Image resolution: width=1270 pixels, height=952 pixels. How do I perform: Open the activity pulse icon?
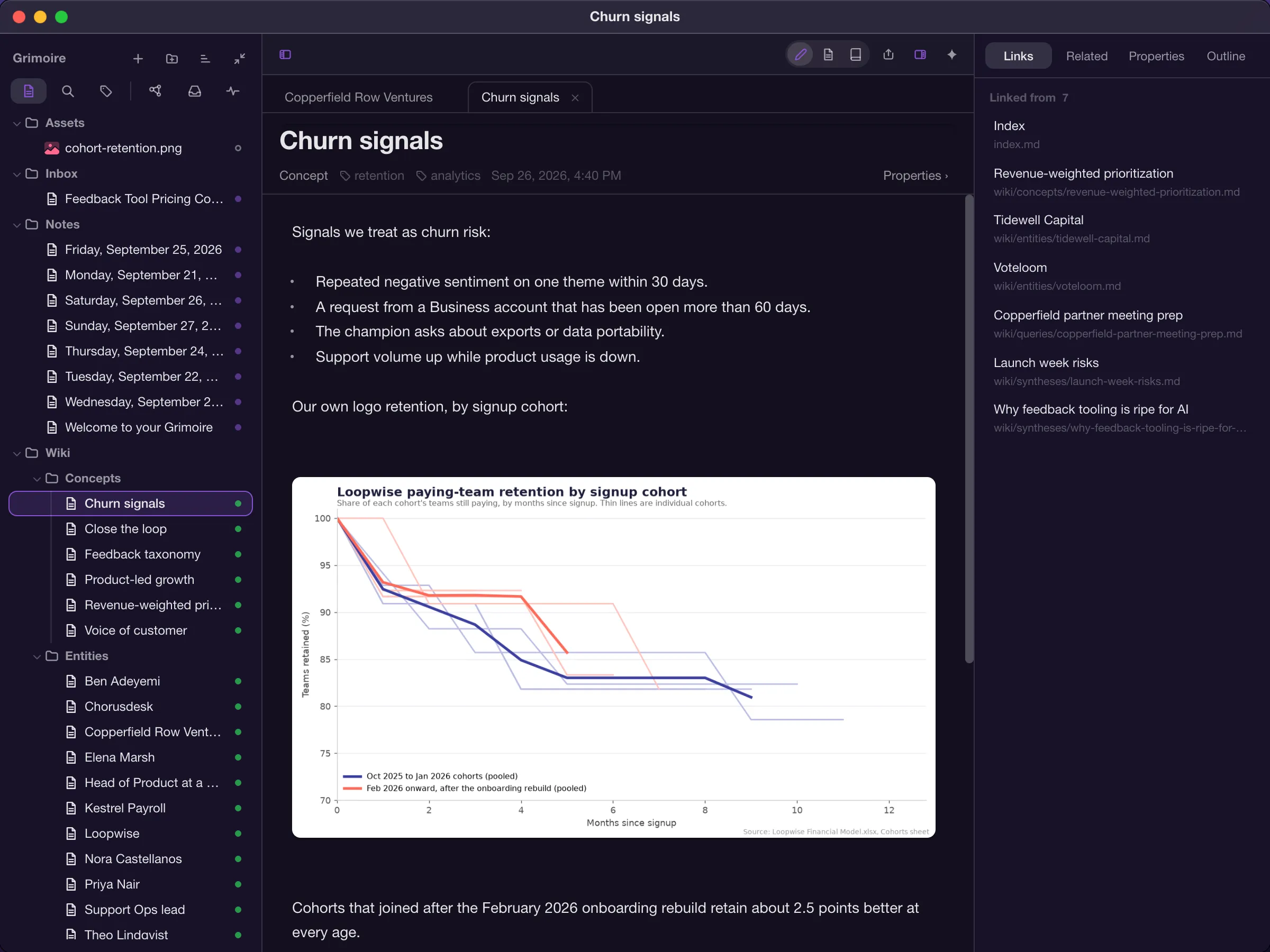pos(232,91)
